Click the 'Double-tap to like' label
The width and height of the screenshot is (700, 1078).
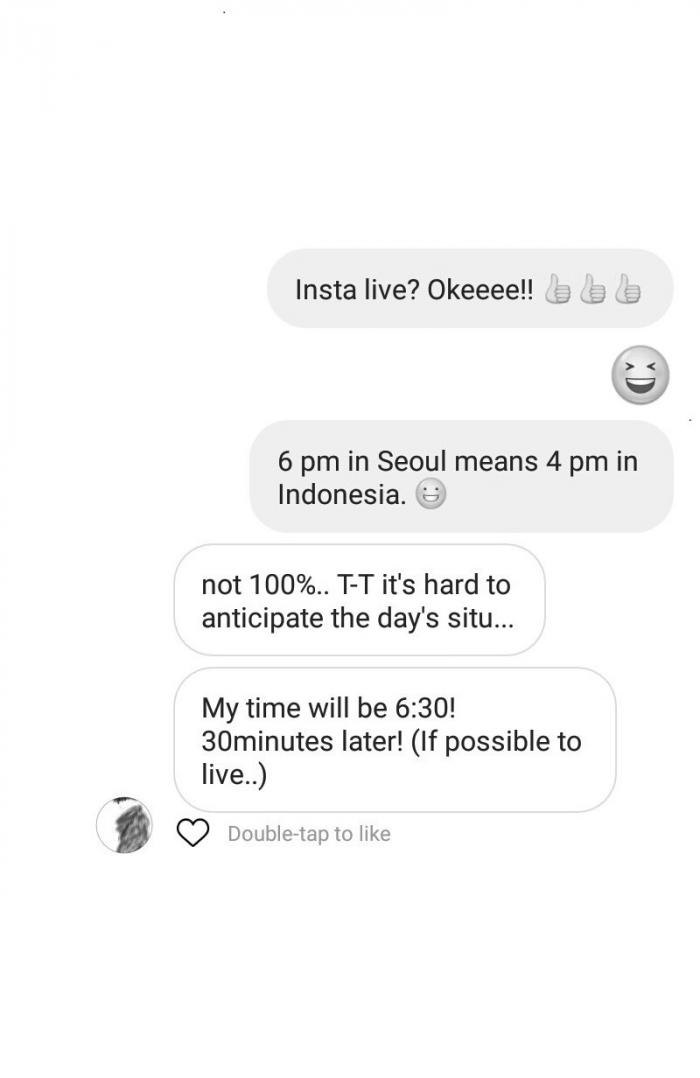[309, 833]
